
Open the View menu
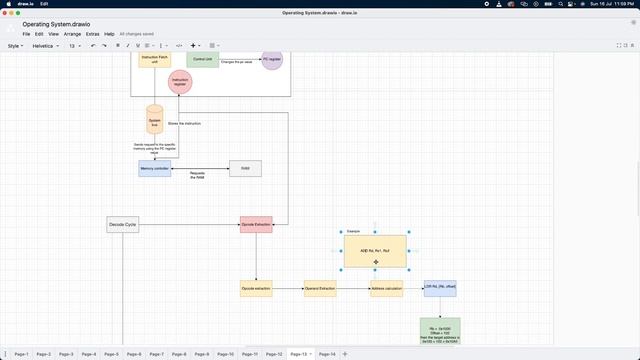coord(53,34)
